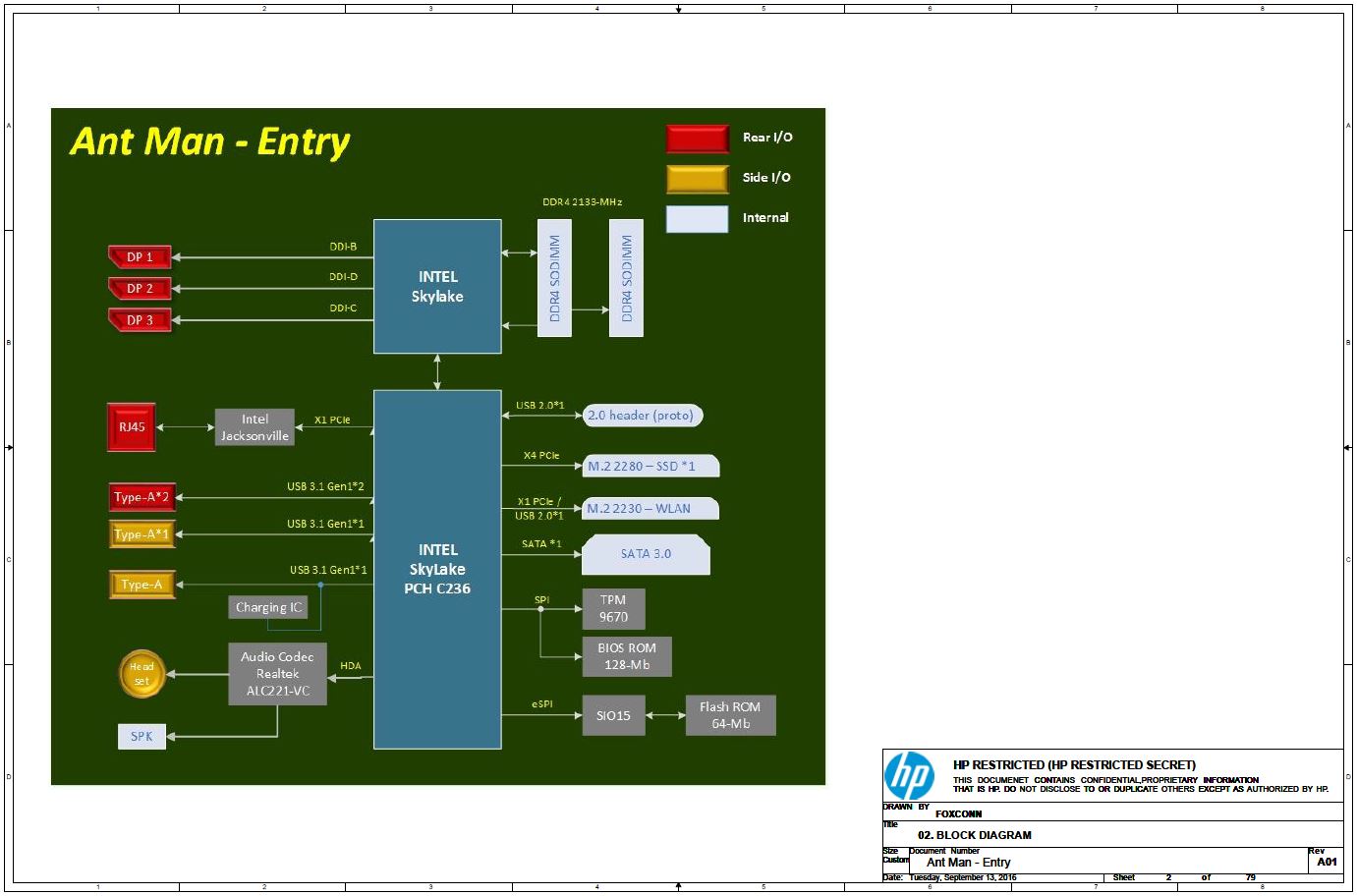1357x896 pixels.
Task: Click the HDA bus label
Action: pos(351,666)
